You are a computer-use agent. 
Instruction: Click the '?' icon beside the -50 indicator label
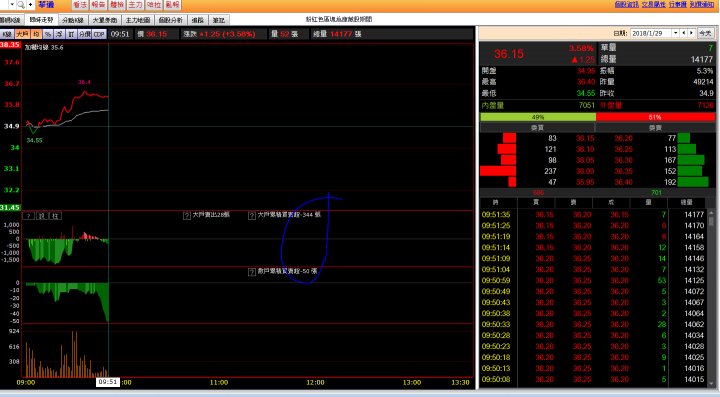[252, 272]
